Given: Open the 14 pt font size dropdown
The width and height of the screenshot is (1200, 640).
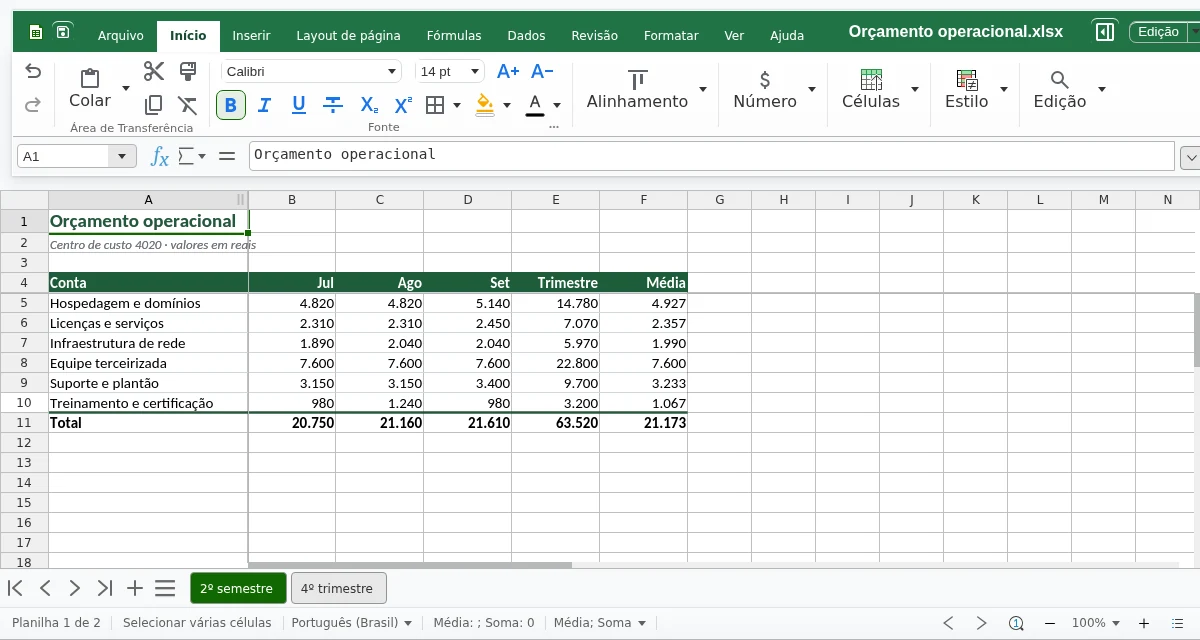Looking at the screenshot, I should (475, 71).
